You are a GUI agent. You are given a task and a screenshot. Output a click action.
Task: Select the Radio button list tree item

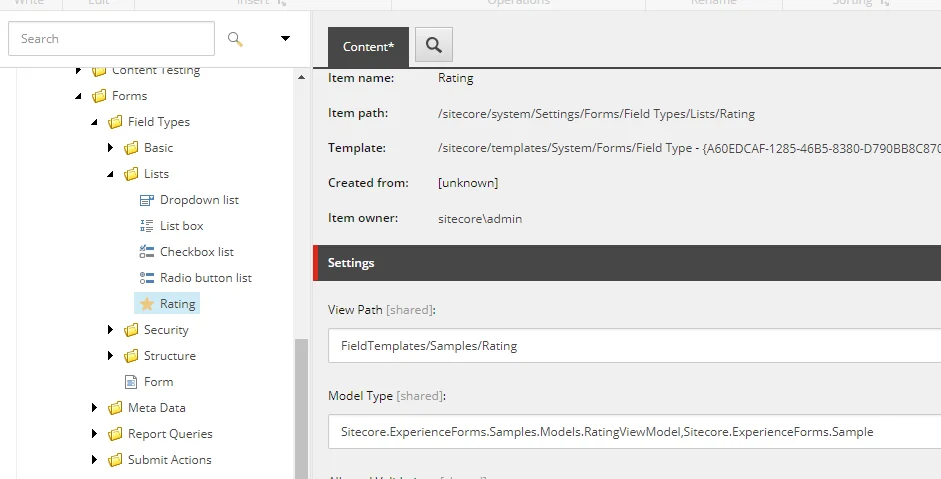pyautogui.click(x=206, y=277)
